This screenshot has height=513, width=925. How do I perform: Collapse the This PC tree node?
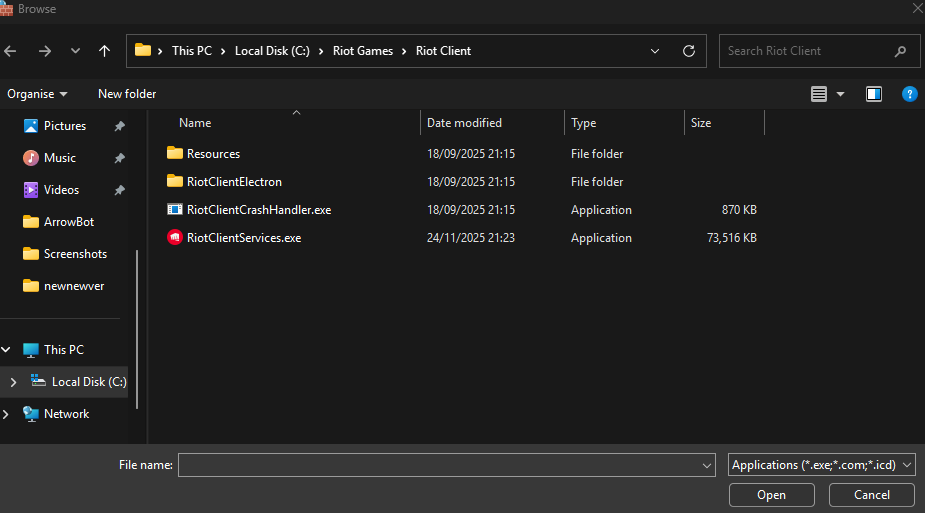click(x=7, y=350)
